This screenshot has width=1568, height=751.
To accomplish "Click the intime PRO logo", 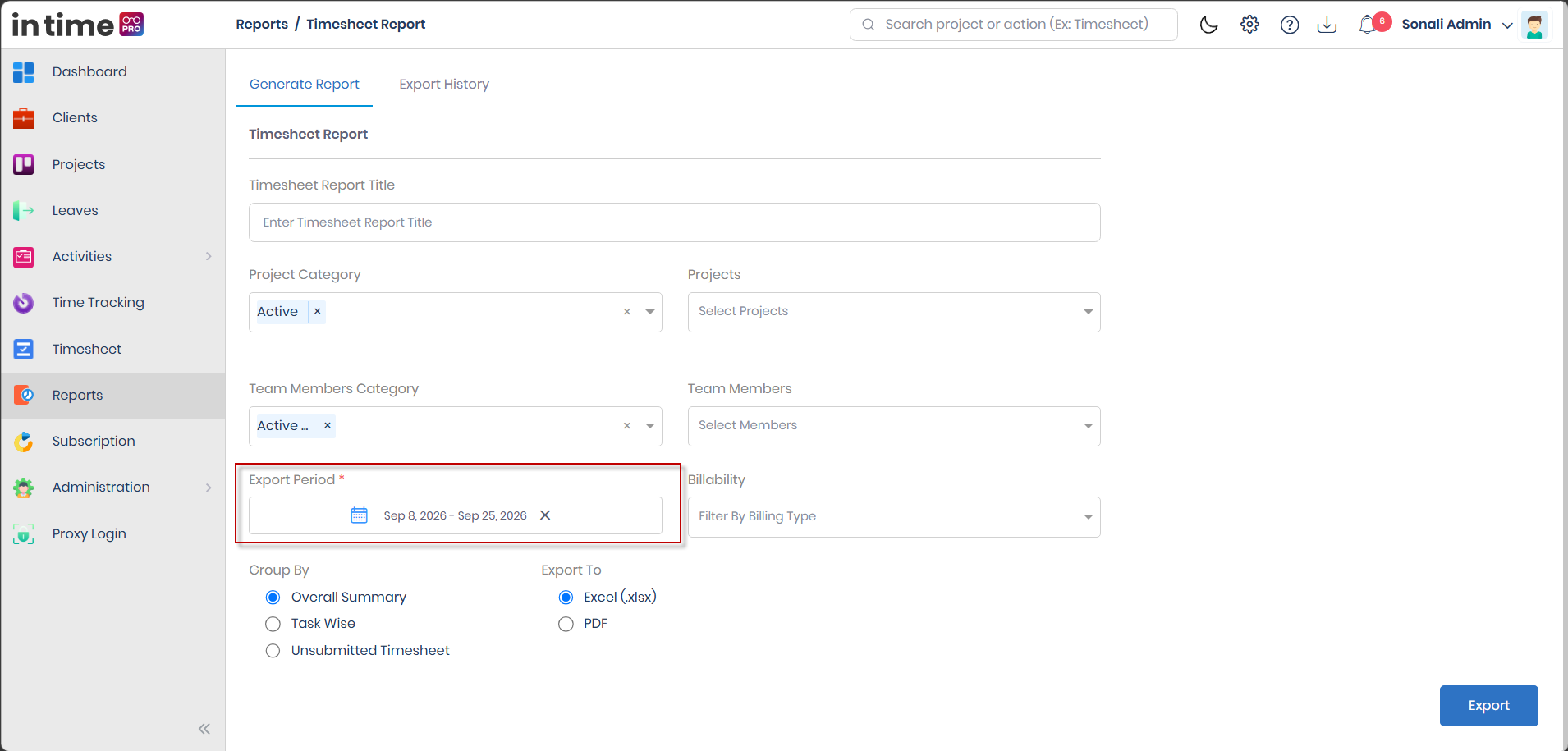I will point(78,25).
